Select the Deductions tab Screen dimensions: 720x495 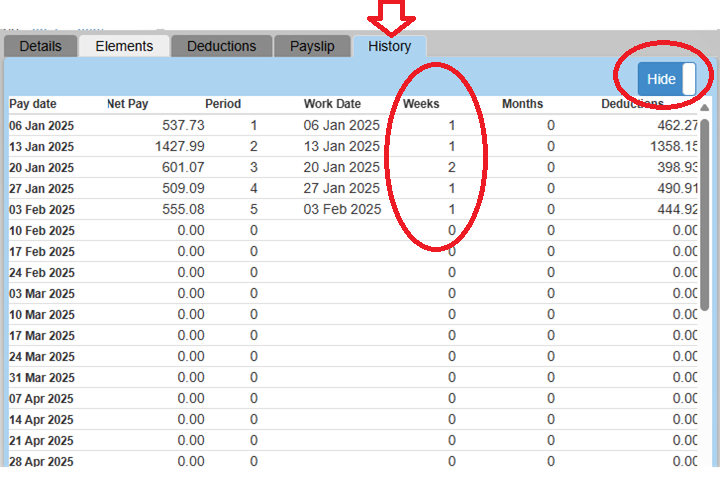point(221,46)
